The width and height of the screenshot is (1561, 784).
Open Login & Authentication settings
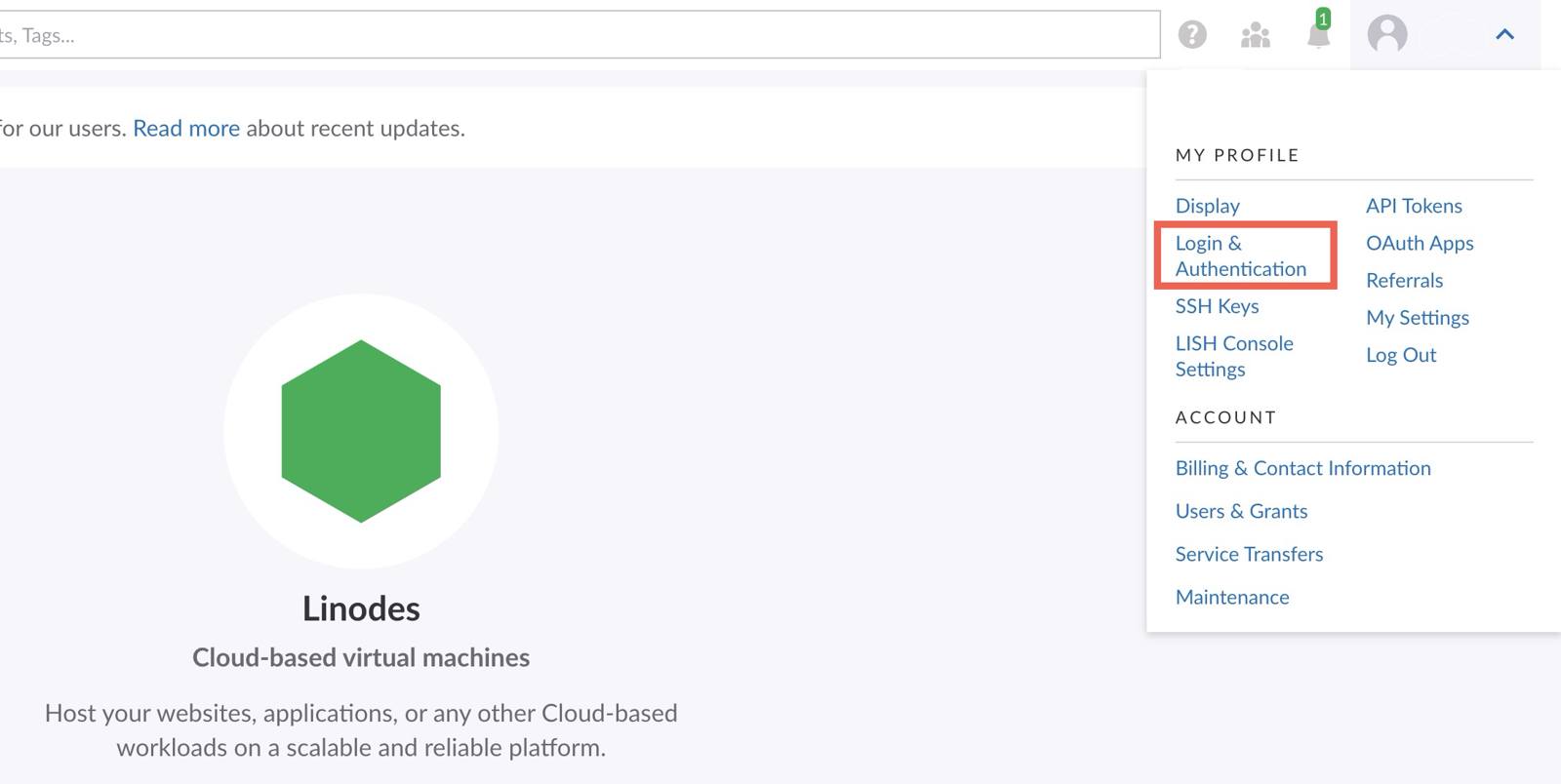coord(1240,255)
